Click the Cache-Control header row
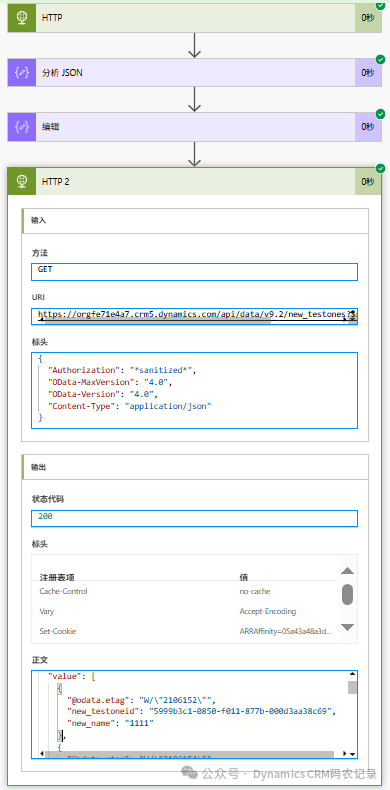The width and height of the screenshot is (390, 790). coord(186,591)
